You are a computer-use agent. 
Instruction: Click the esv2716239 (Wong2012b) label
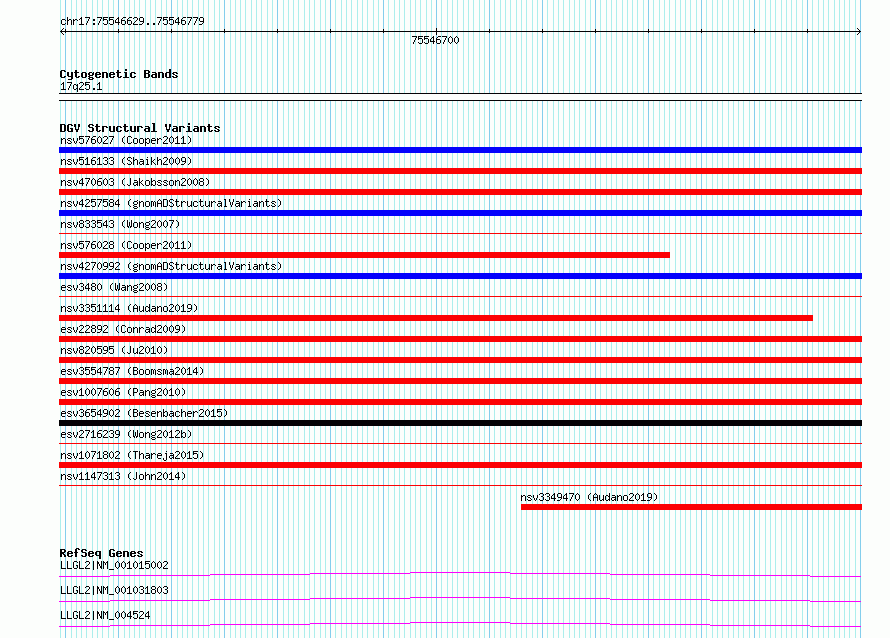click(x=126, y=434)
